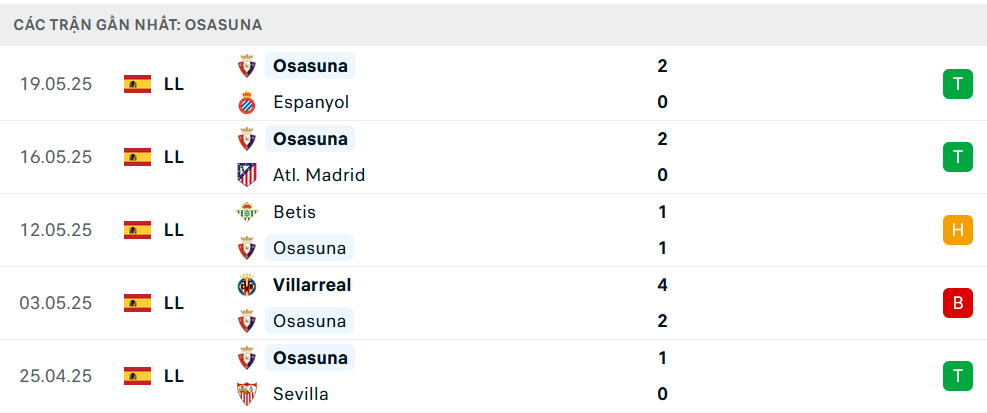Click score 4 in Villarreal row
The height and width of the screenshot is (413, 987).
click(x=662, y=285)
